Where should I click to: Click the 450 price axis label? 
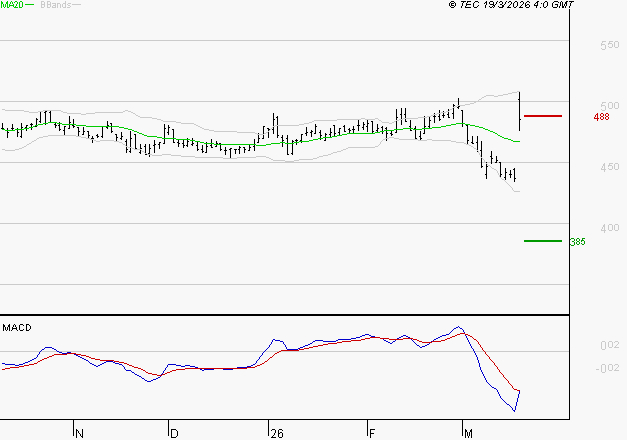(609, 167)
